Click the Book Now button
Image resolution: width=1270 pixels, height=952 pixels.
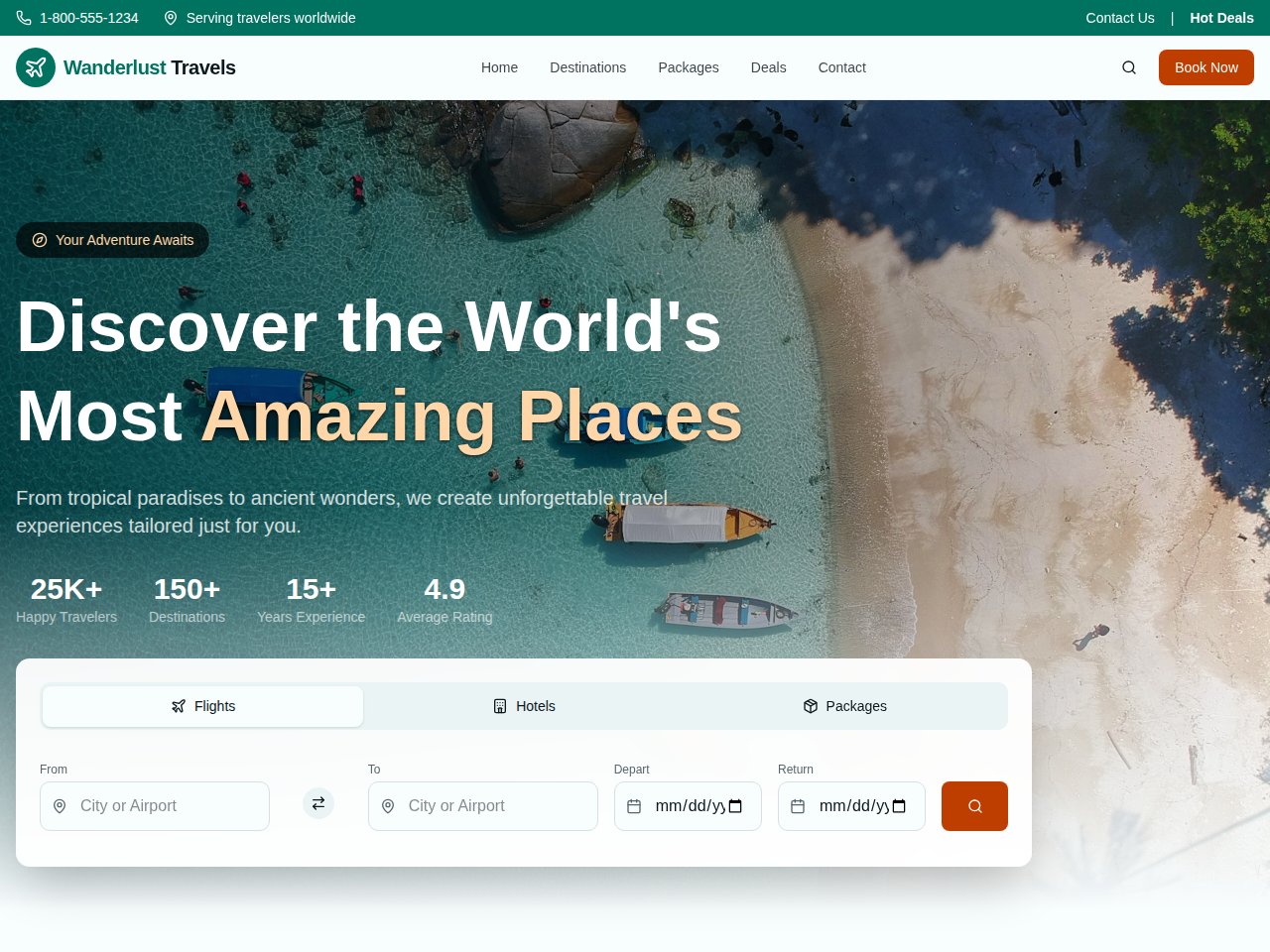click(x=1206, y=67)
